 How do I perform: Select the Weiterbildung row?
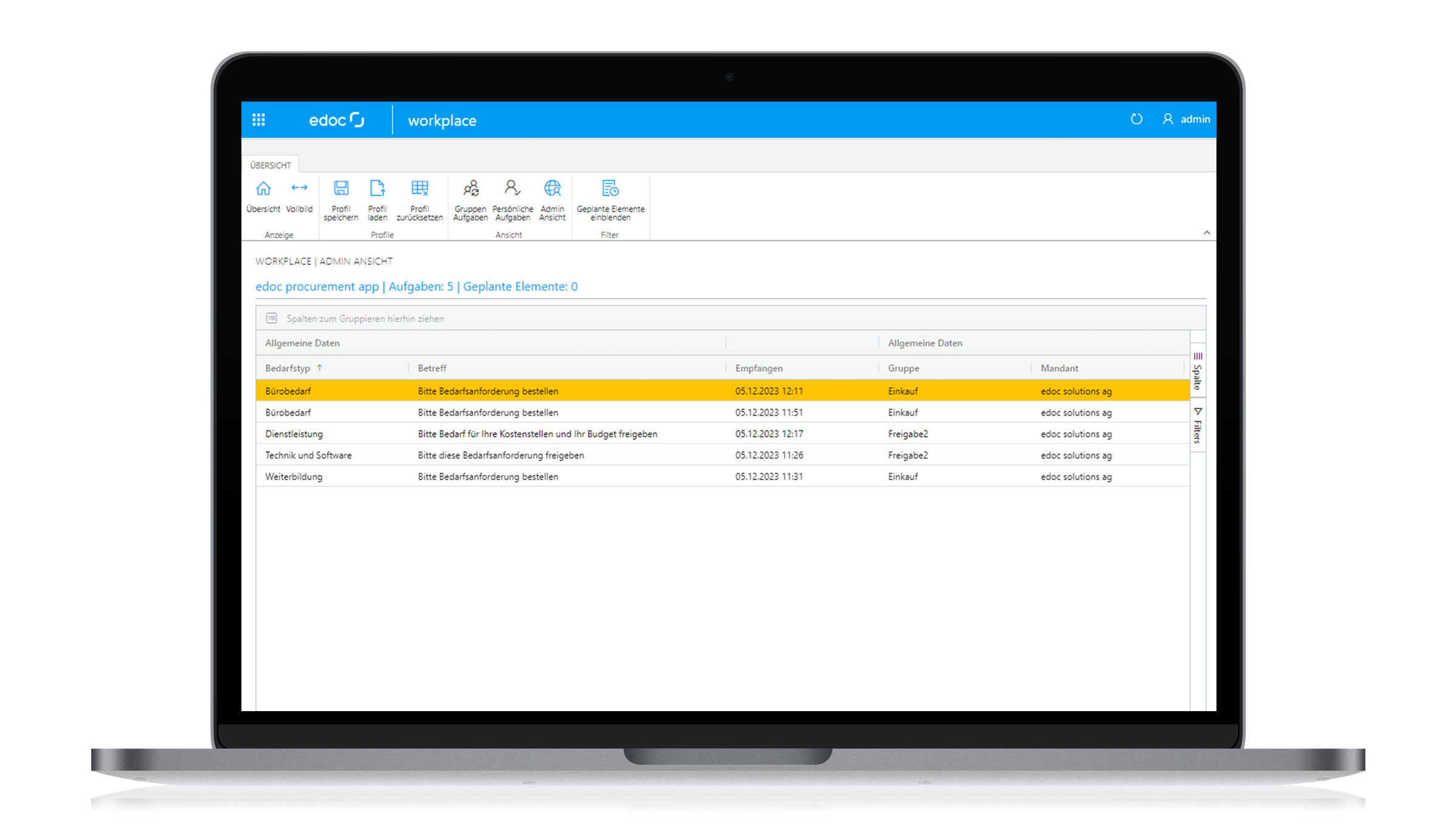(x=722, y=477)
